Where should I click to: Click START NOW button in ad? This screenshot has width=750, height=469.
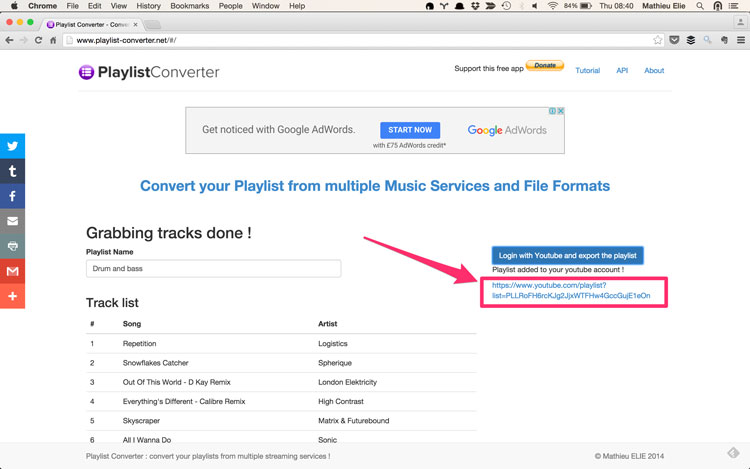point(410,130)
